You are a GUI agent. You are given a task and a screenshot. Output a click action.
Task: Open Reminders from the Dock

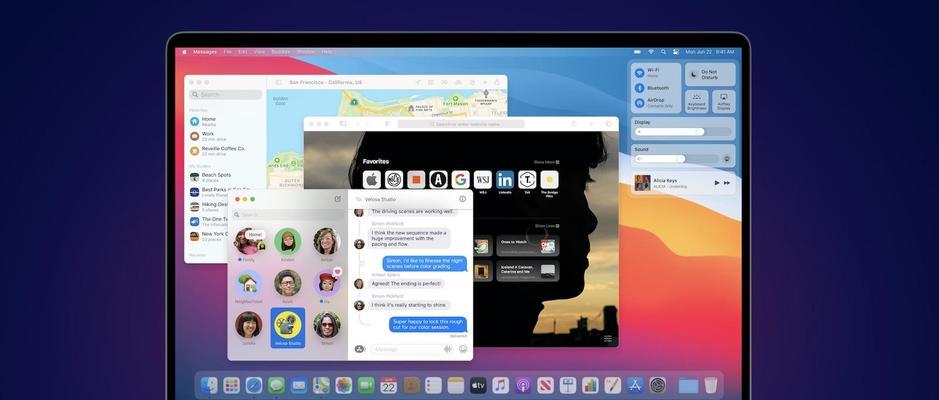434,385
